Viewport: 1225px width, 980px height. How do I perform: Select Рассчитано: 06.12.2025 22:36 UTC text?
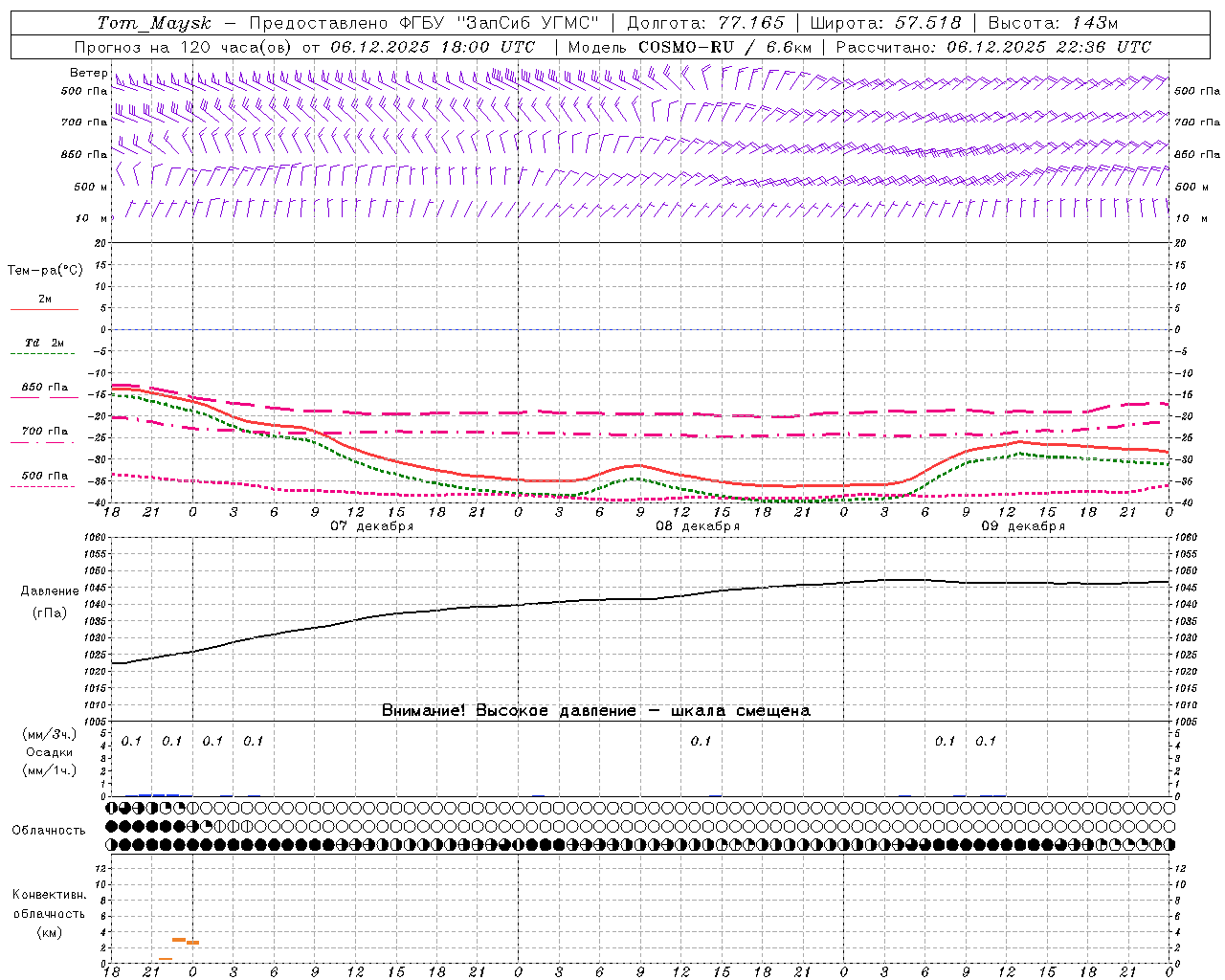(x=993, y=47)
